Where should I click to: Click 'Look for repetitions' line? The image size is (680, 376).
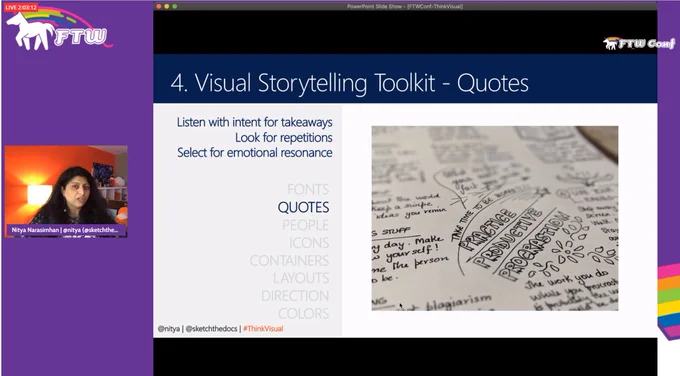click(284, 137)
